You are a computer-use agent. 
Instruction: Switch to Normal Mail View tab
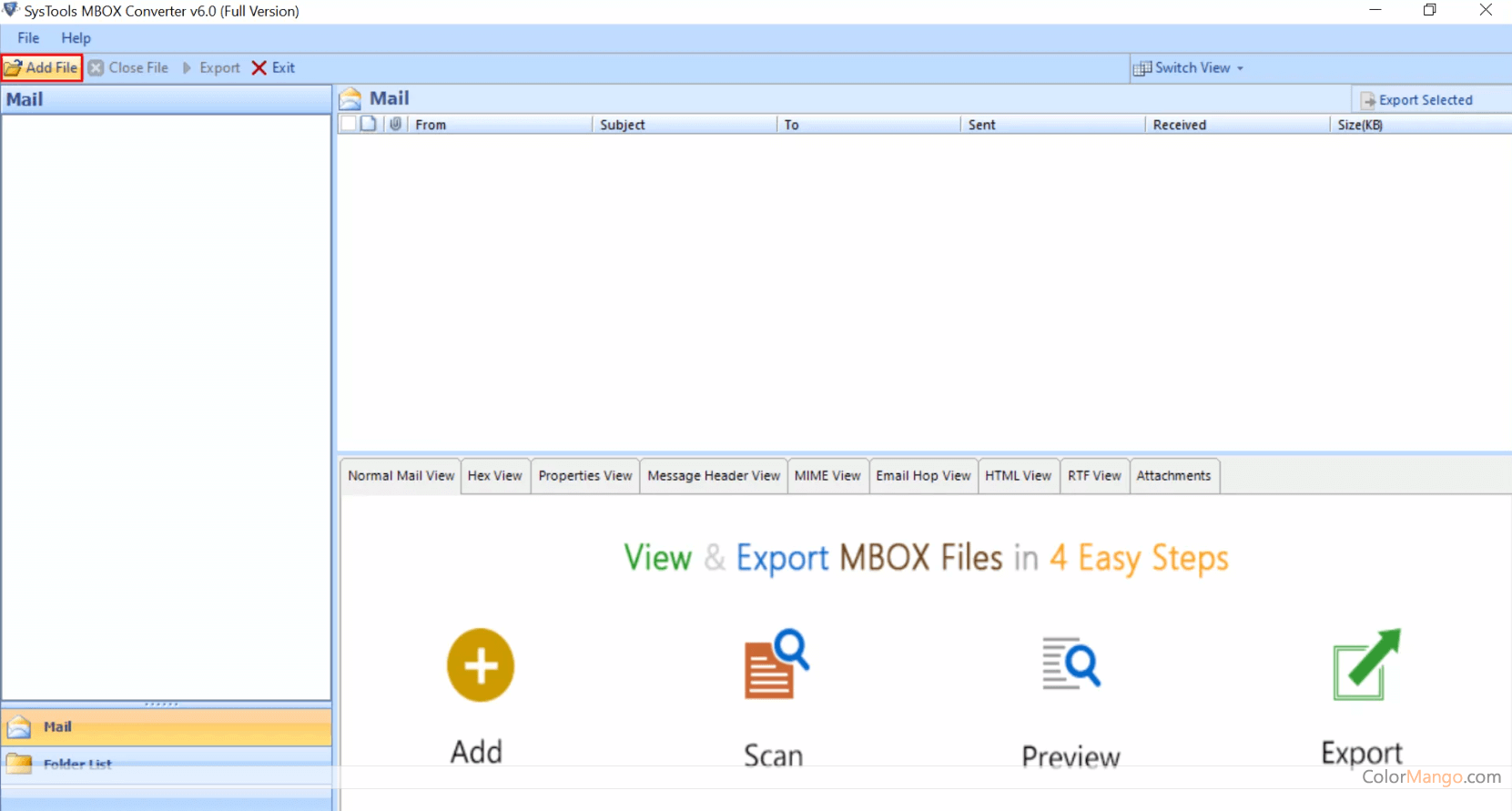pyautogui.click(x=401, y=475)
